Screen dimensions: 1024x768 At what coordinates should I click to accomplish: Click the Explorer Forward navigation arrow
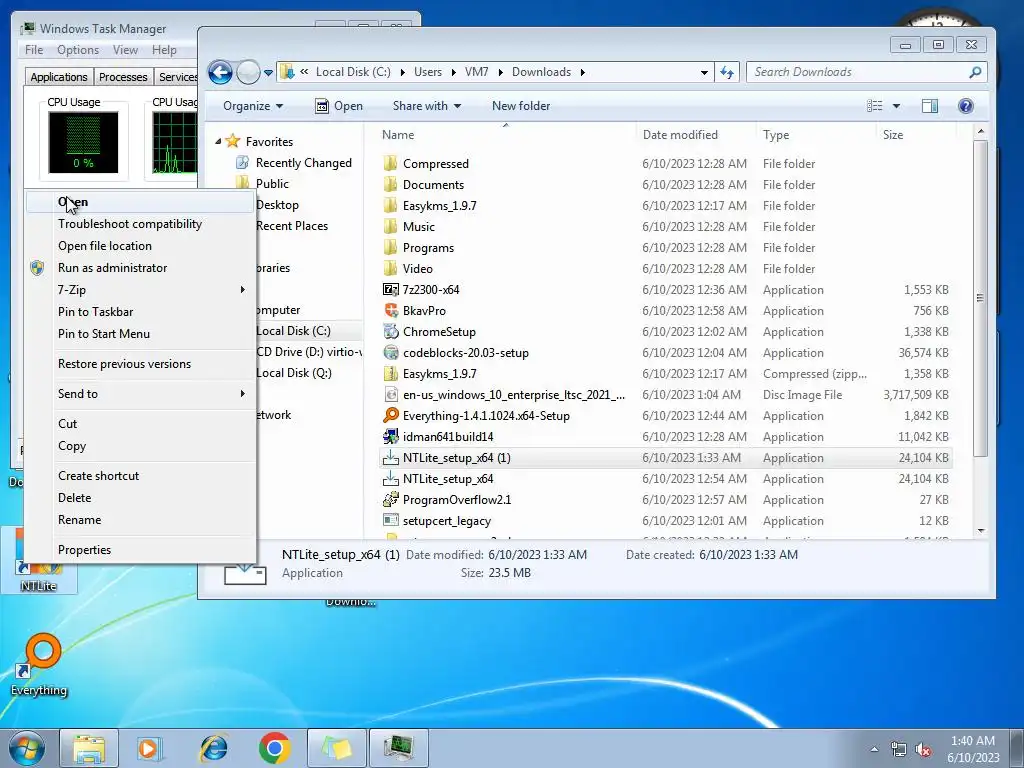click(x=248, y=72)
